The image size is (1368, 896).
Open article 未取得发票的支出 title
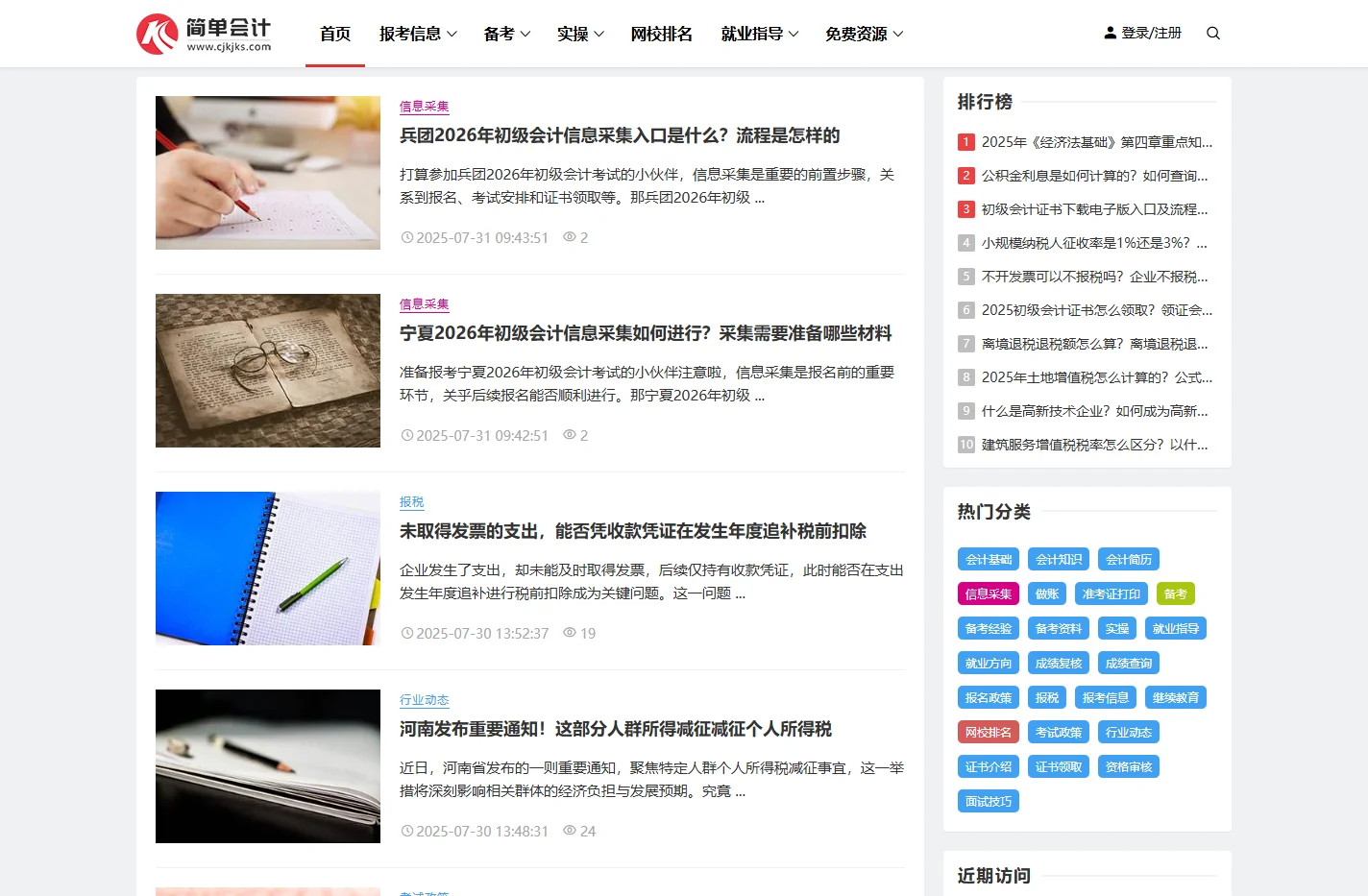point(633,531)
